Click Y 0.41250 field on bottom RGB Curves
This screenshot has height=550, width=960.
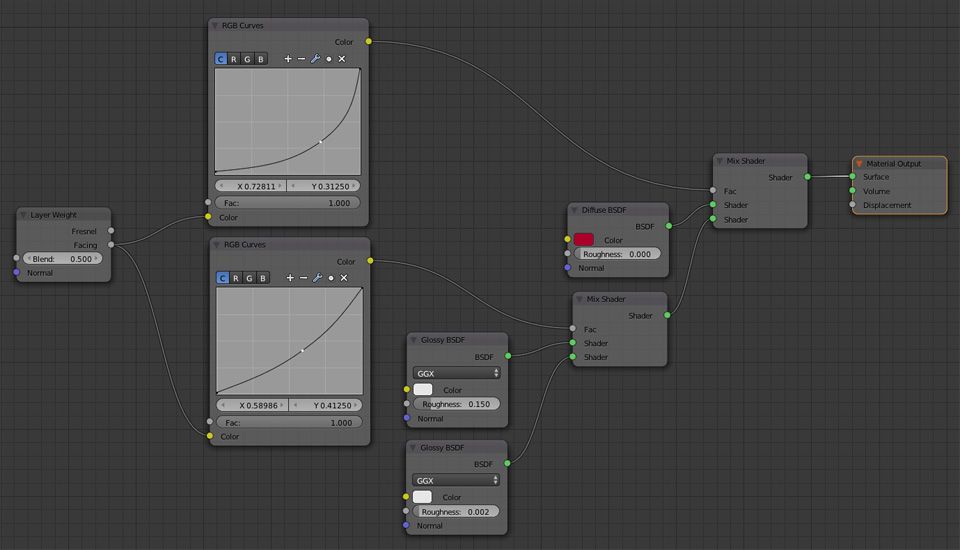coord(326,405)
